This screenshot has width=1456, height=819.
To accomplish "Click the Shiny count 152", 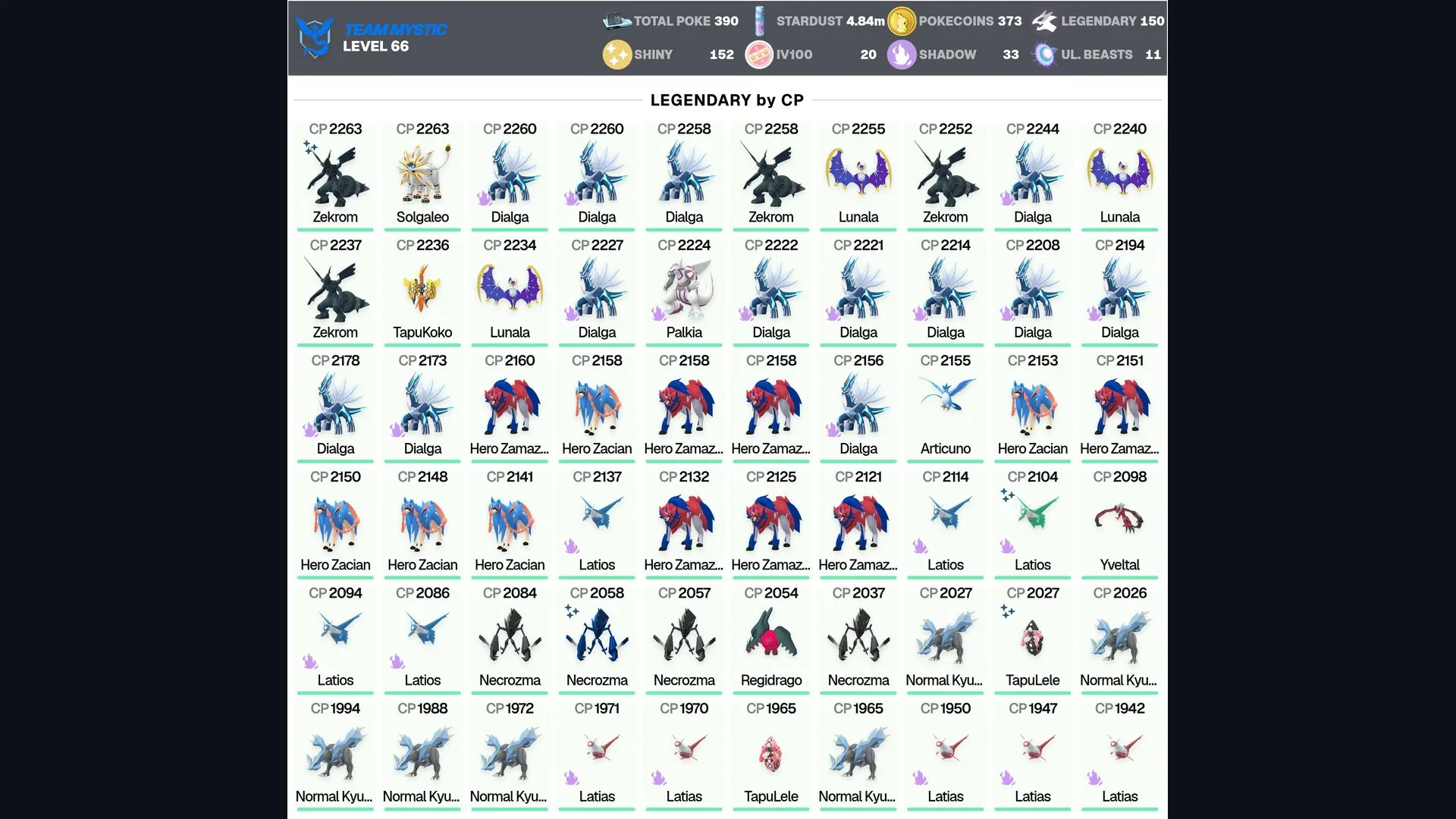I will 721,55.
